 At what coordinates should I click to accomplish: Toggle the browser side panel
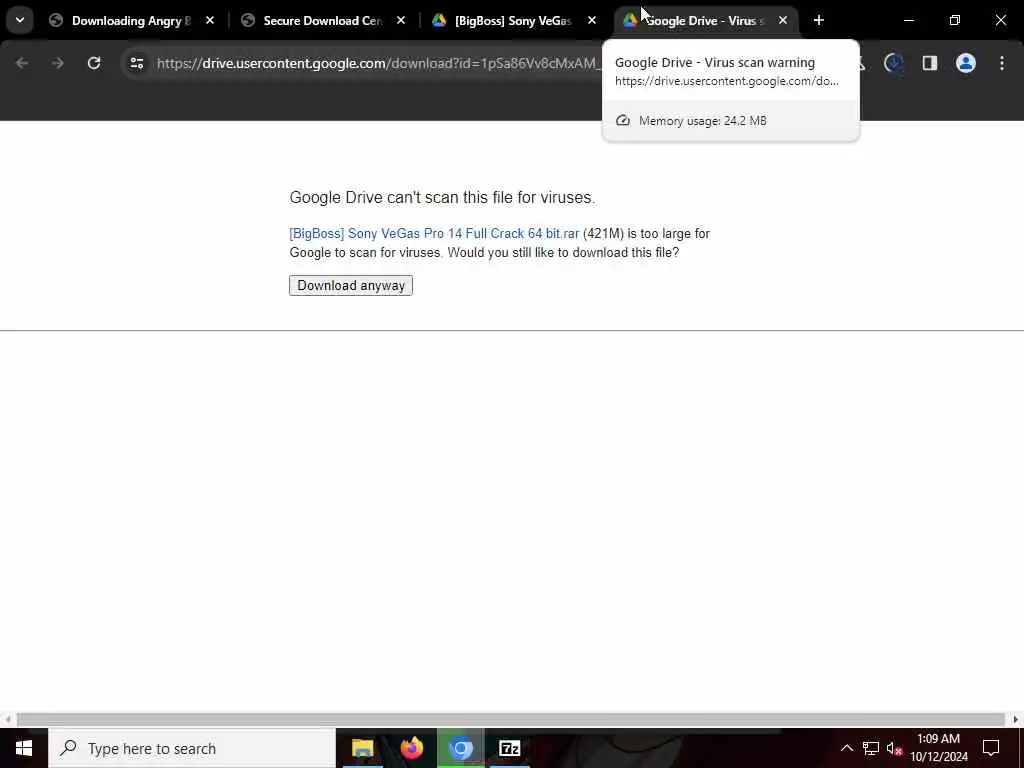coord(929,63)
